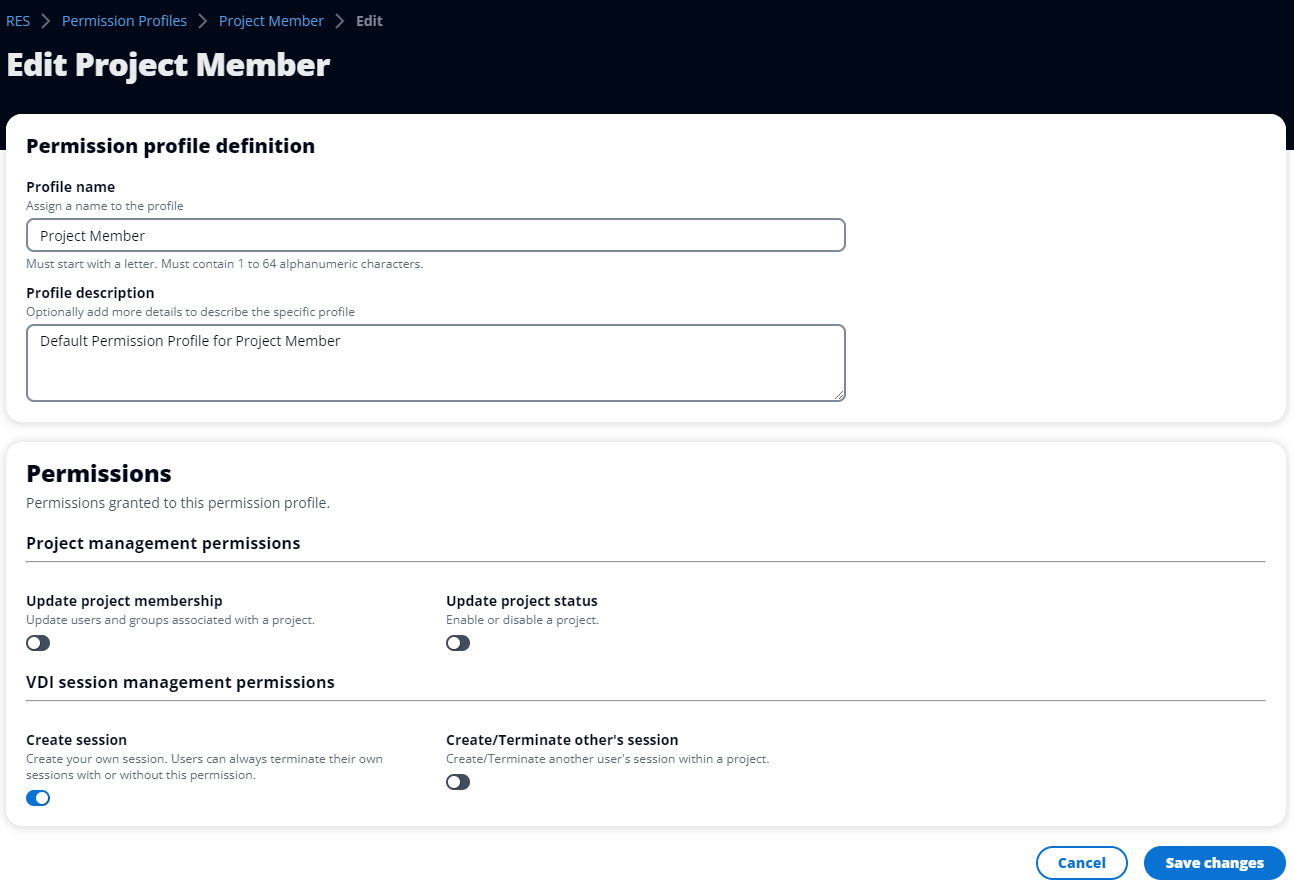Navigate to Permission Profiles via breadcrumb
Screen dimensions: 1294x885
(x=124, y=20)
